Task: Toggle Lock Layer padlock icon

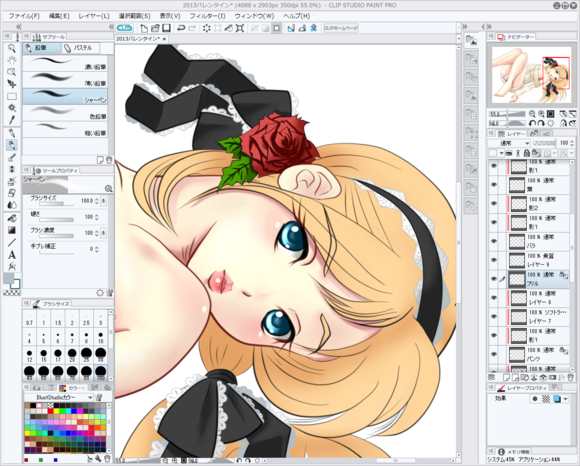Action: [x=527, y=153]
